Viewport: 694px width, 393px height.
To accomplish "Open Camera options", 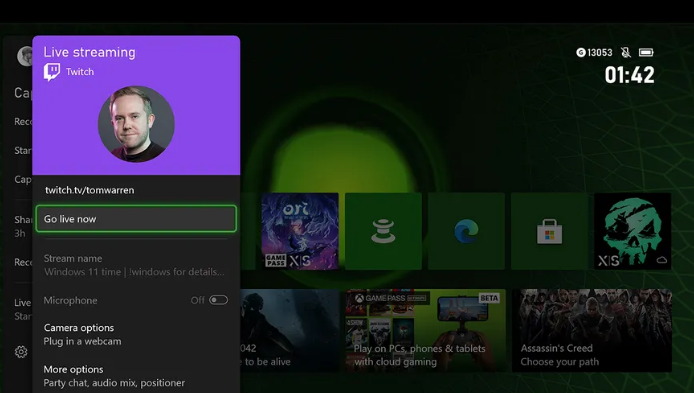I will coord(136,335).
